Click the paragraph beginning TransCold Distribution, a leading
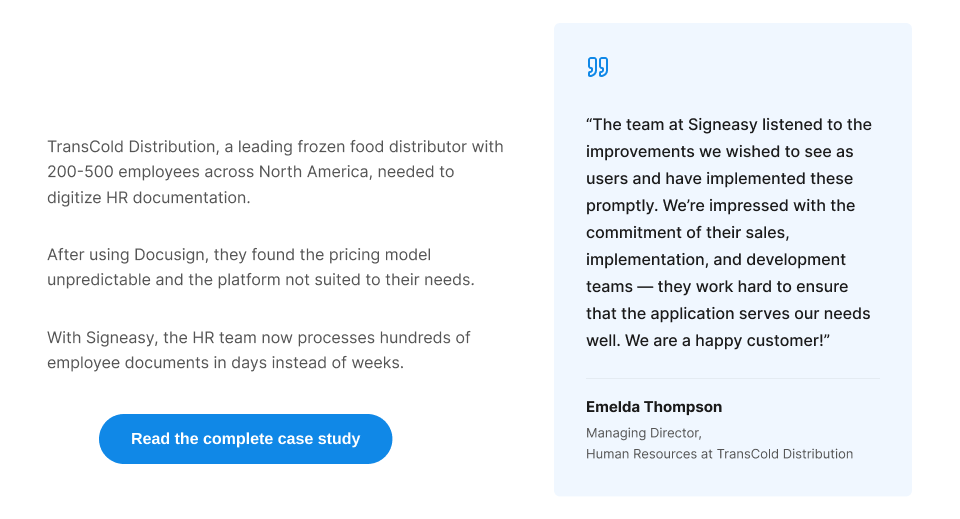 [x=276, y=172]
